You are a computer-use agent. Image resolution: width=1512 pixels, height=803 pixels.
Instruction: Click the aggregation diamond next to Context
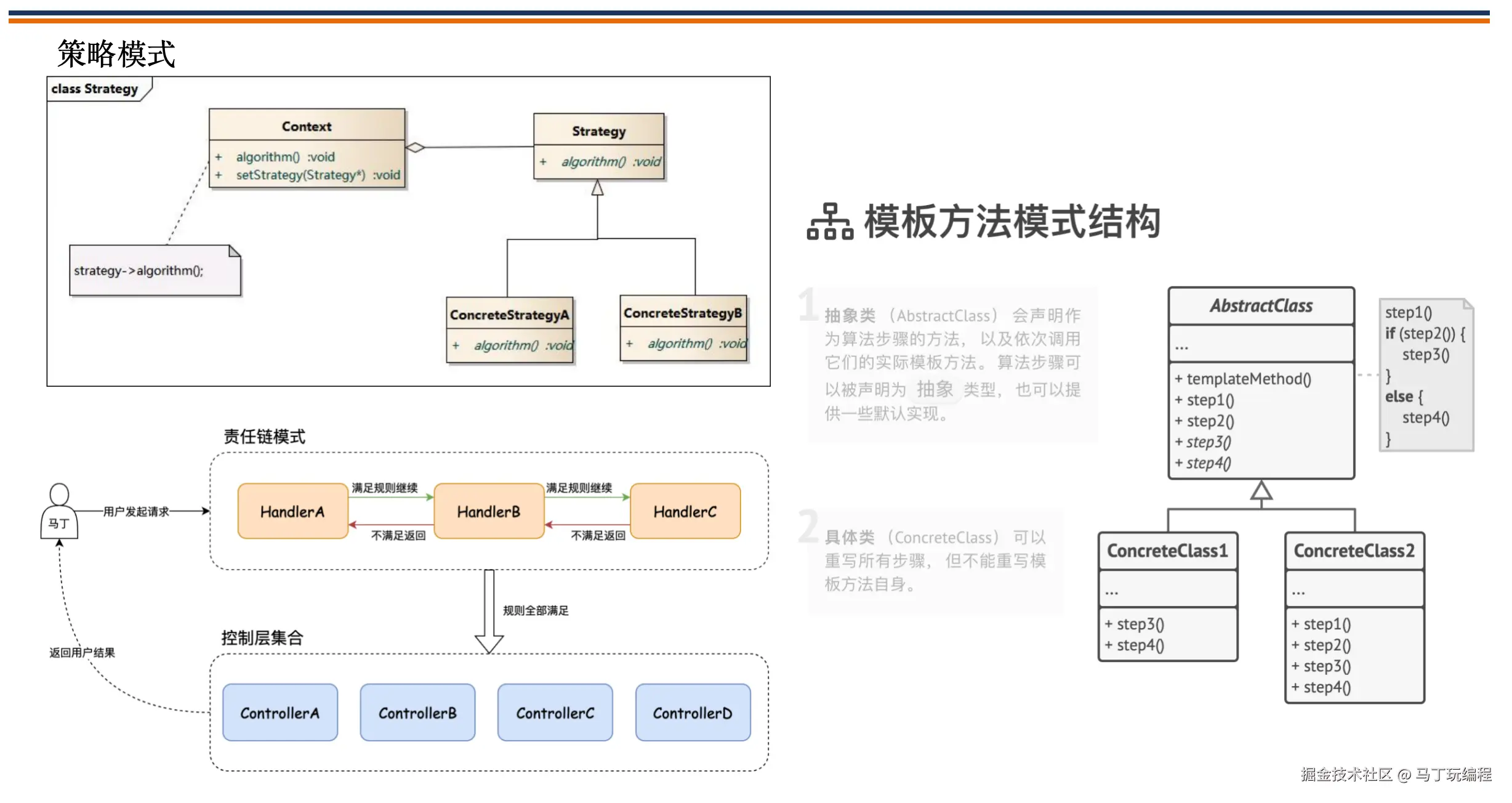click(x=416, y=147)
